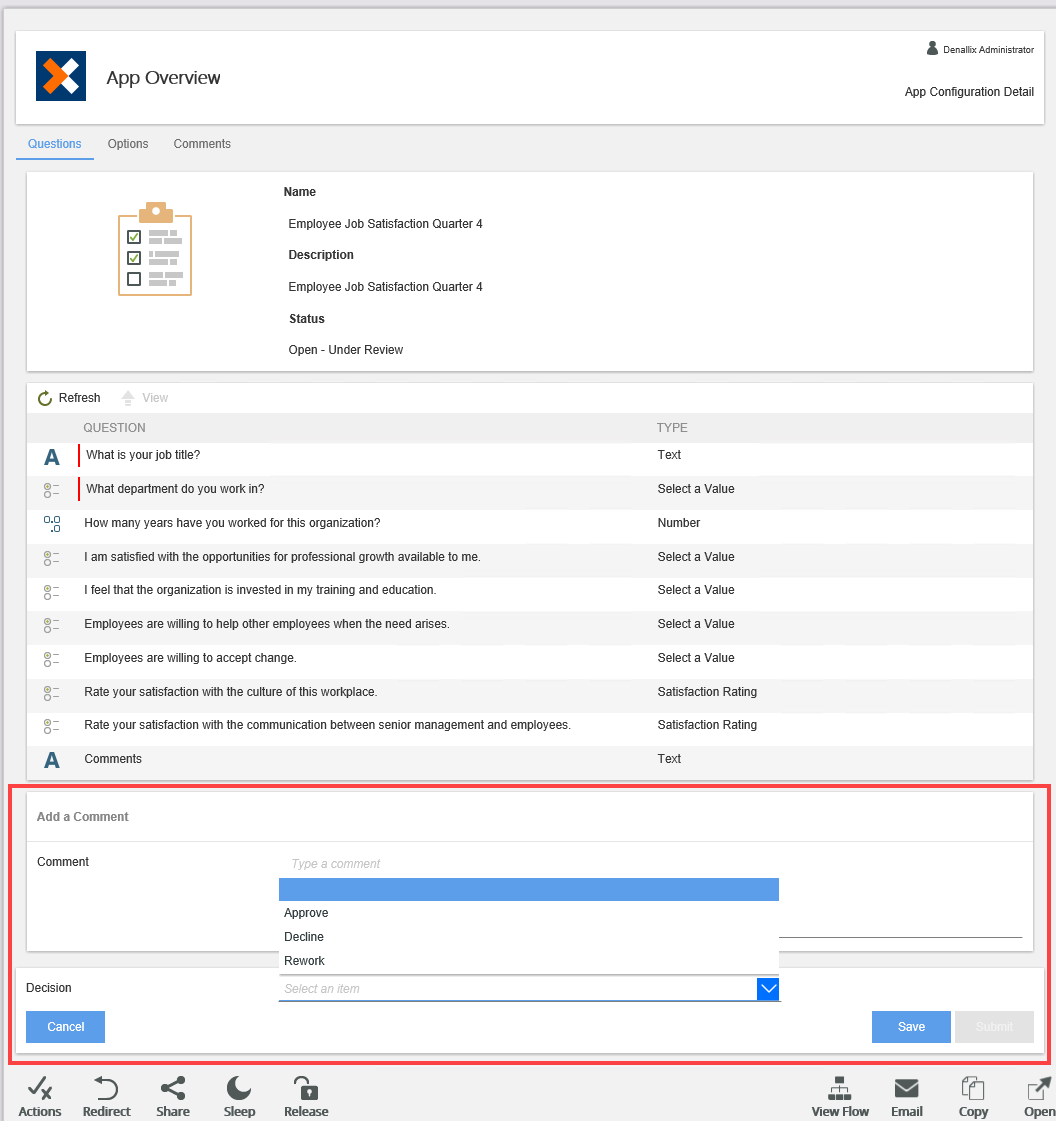1056x1121 pixels.
Task: Click the Sleep moon icon
Action: 239,1088
